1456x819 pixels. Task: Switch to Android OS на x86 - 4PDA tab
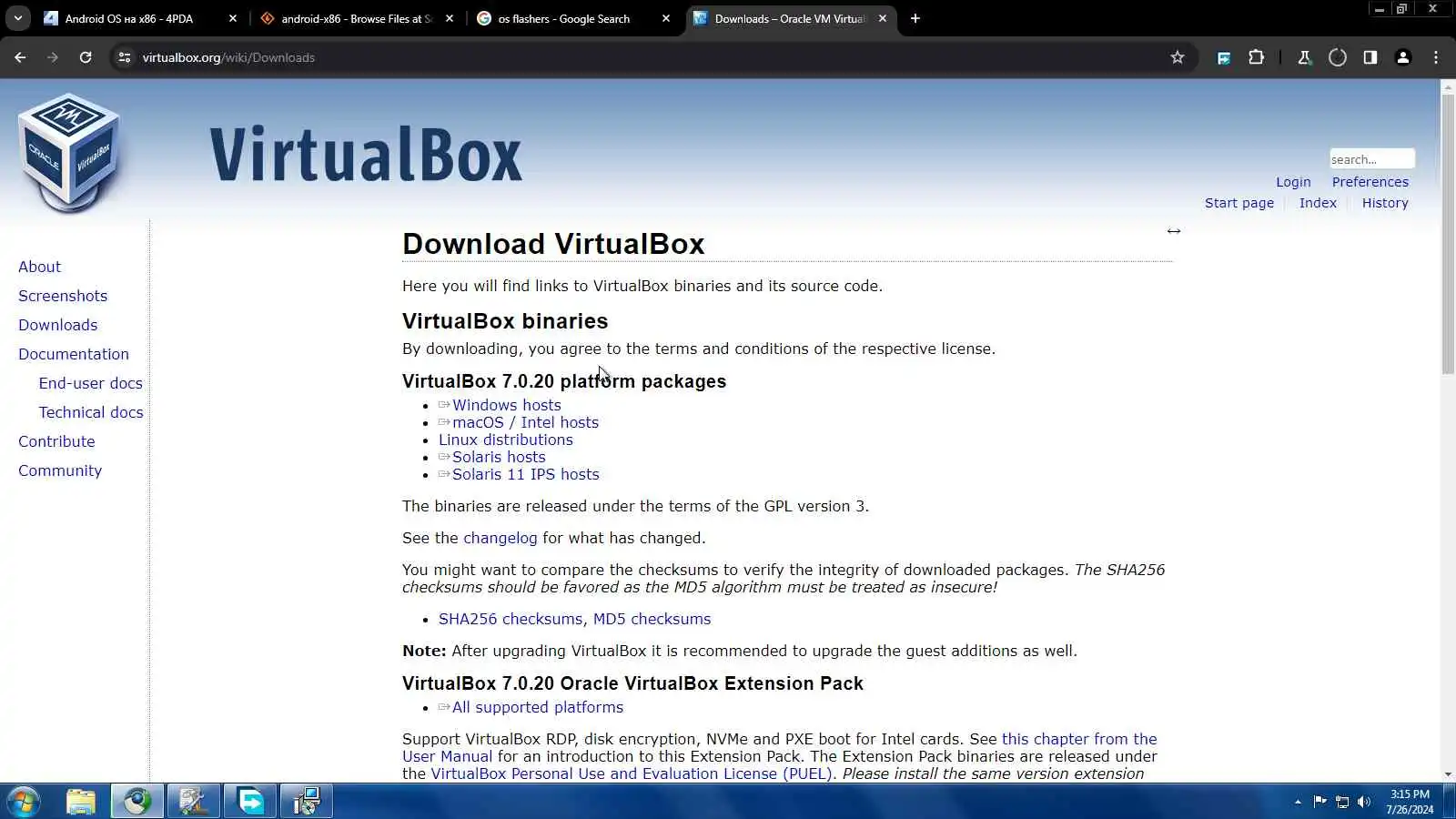click(129, 18)
